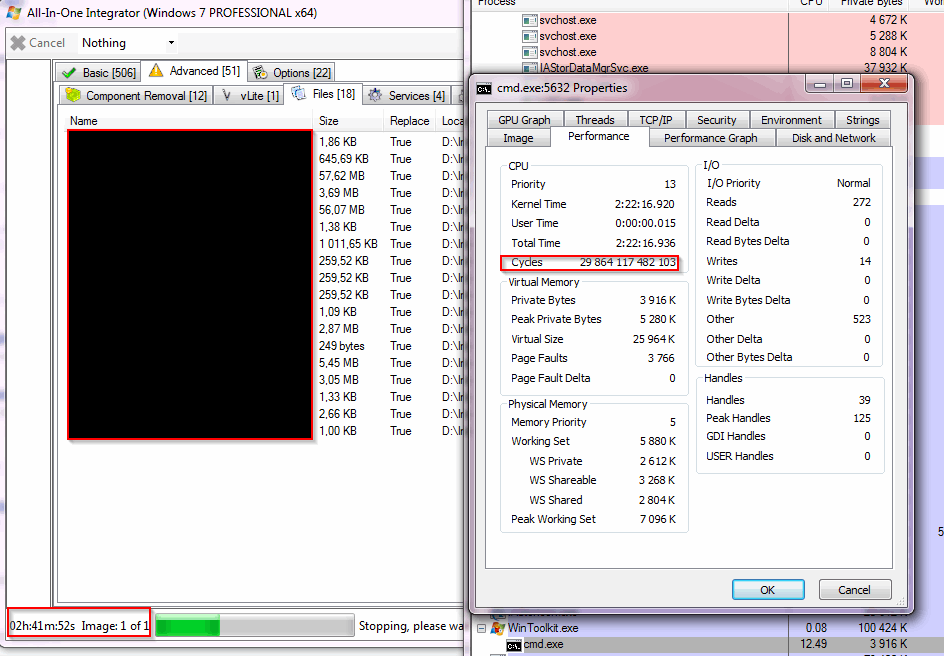Select the file row sized 1 011,65 KB
Screen dimensions: 944x656
click(265, 244)
